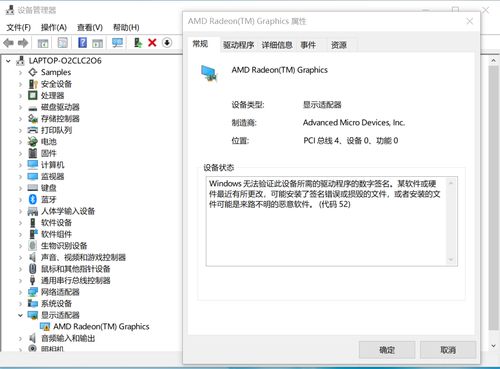This screenshot has height=369, width=500.
Task: Switch to the 驱动程序 tab
Action: coord(239,45)
